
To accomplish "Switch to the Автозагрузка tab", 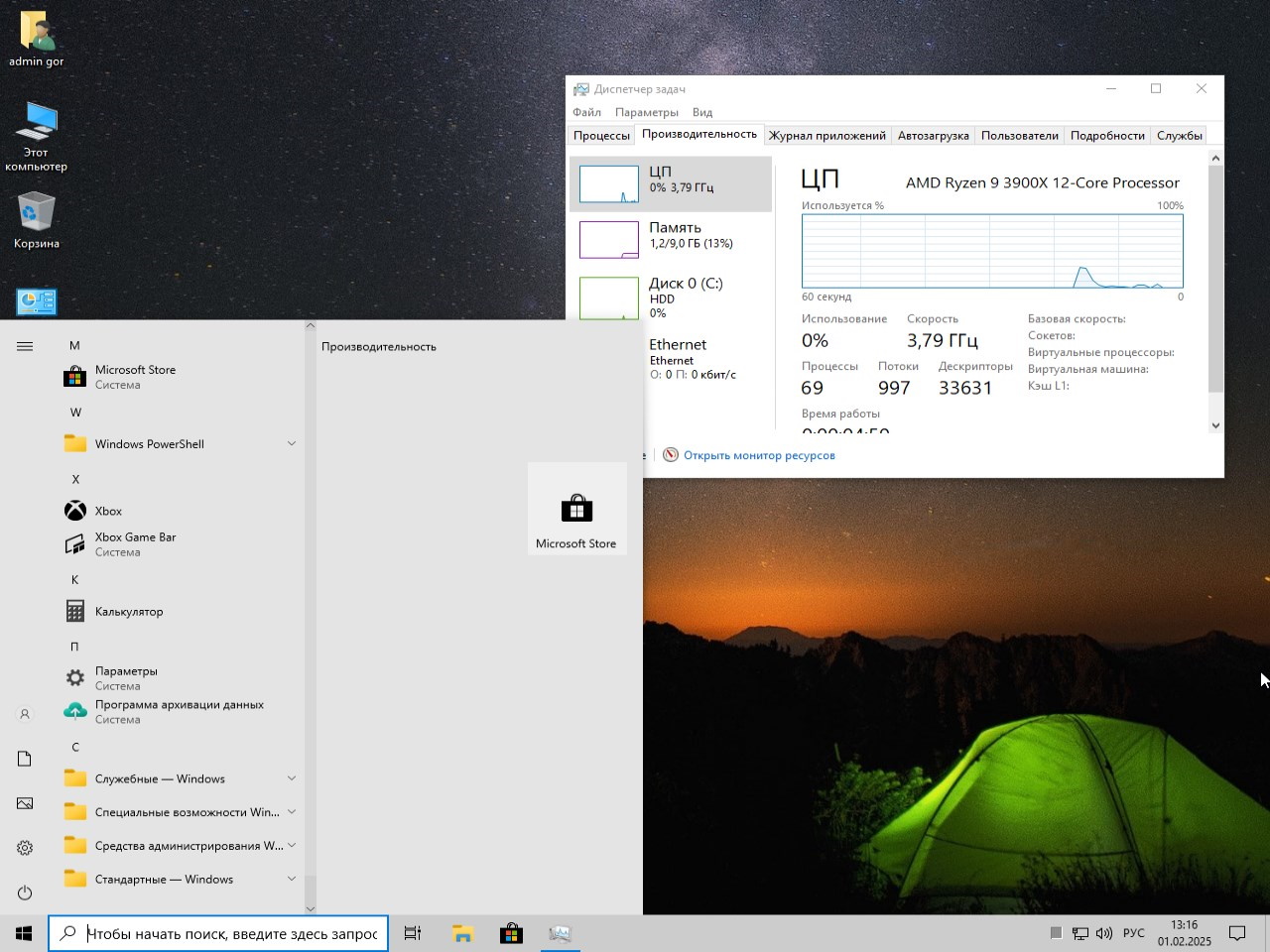I will pyautogui.click(x=934, y=136).
